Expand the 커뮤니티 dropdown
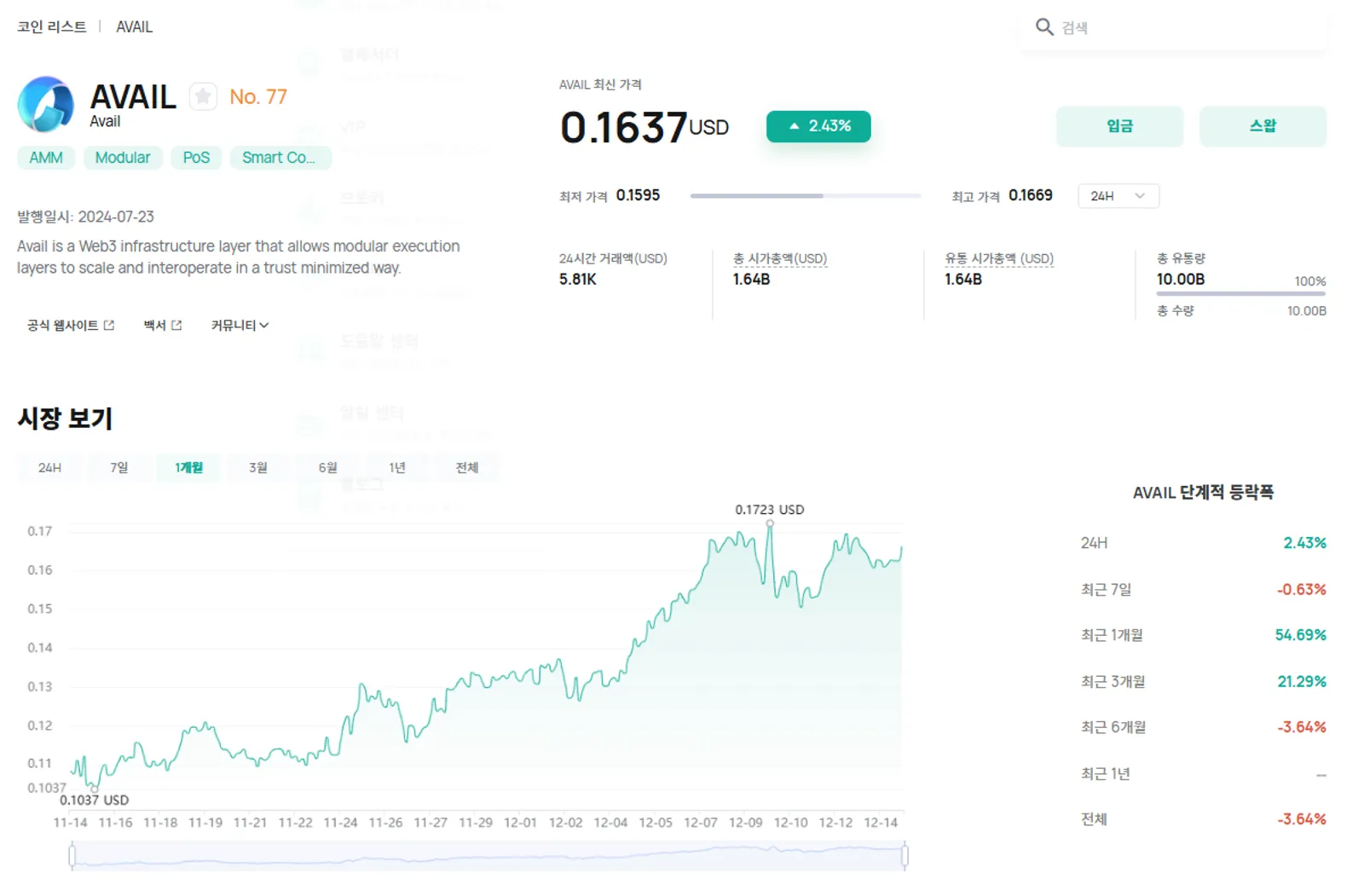The height and width of the screenshot is (896, 1364). 240,325
